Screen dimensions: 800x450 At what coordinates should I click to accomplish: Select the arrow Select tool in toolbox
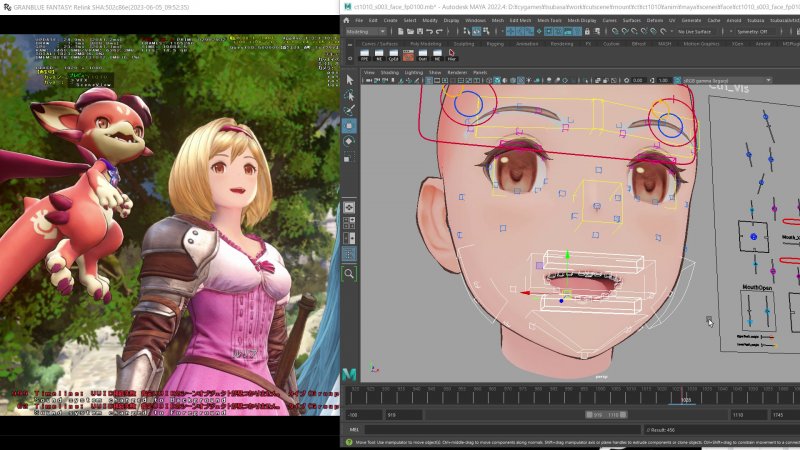click(349, 80)
